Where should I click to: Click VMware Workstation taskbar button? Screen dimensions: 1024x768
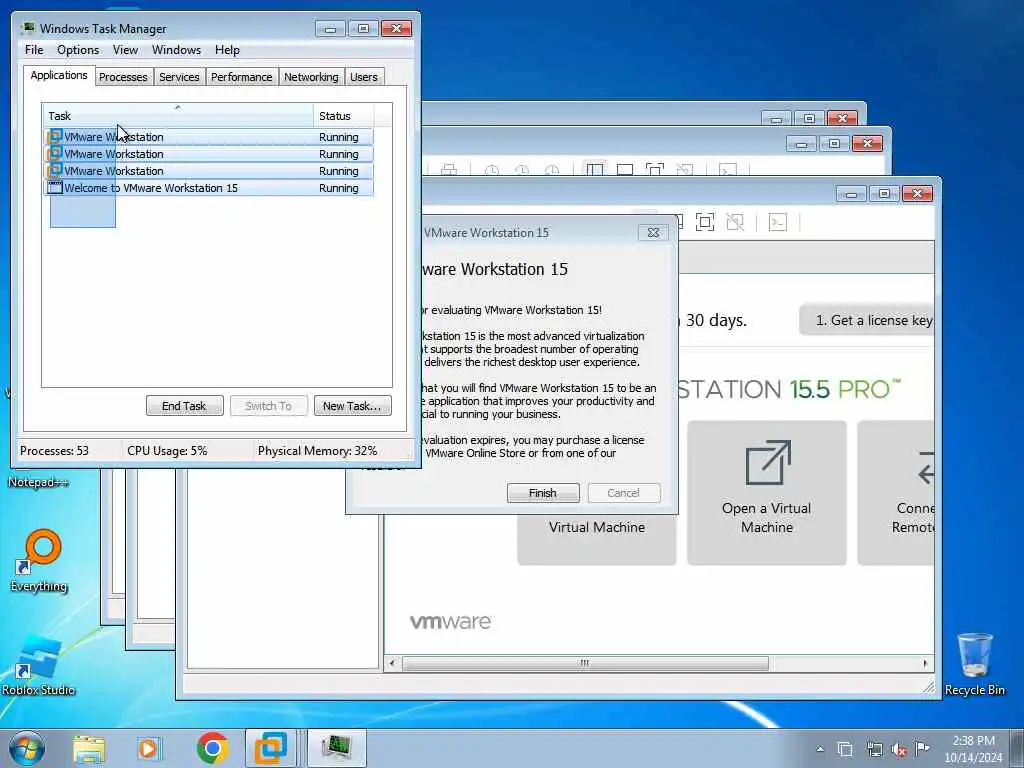pyautogui.click(x=270, y=748)
